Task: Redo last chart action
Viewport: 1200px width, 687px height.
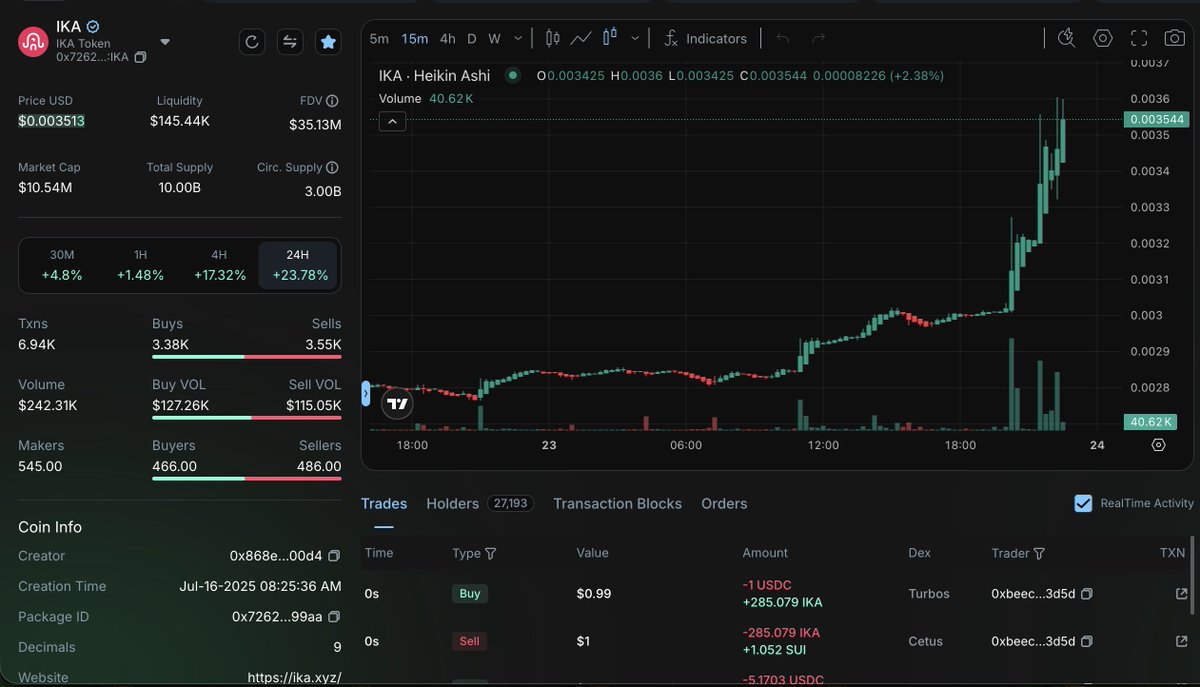Action: [x=819, y=38]
